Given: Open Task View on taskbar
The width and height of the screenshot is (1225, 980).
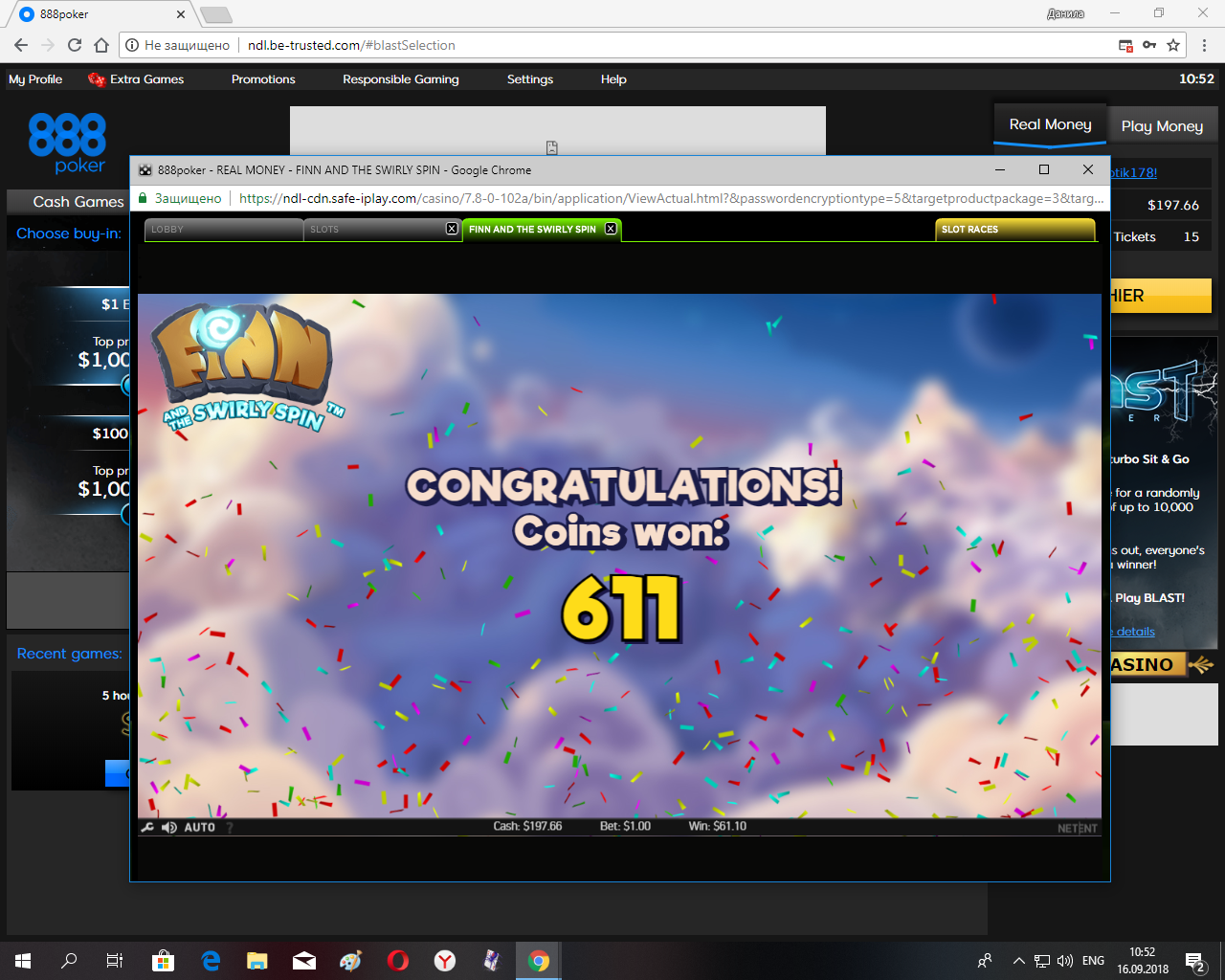Looking at the screenshot, I should point(115,961).
